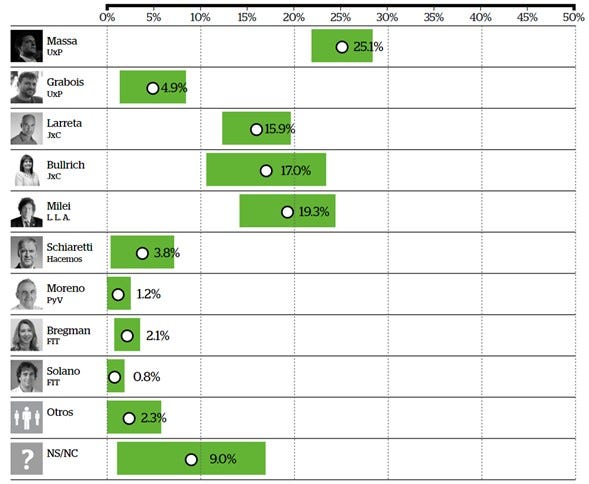
Task: Click the circle marker on the Otros bar
Action: (x=129, y=418)
